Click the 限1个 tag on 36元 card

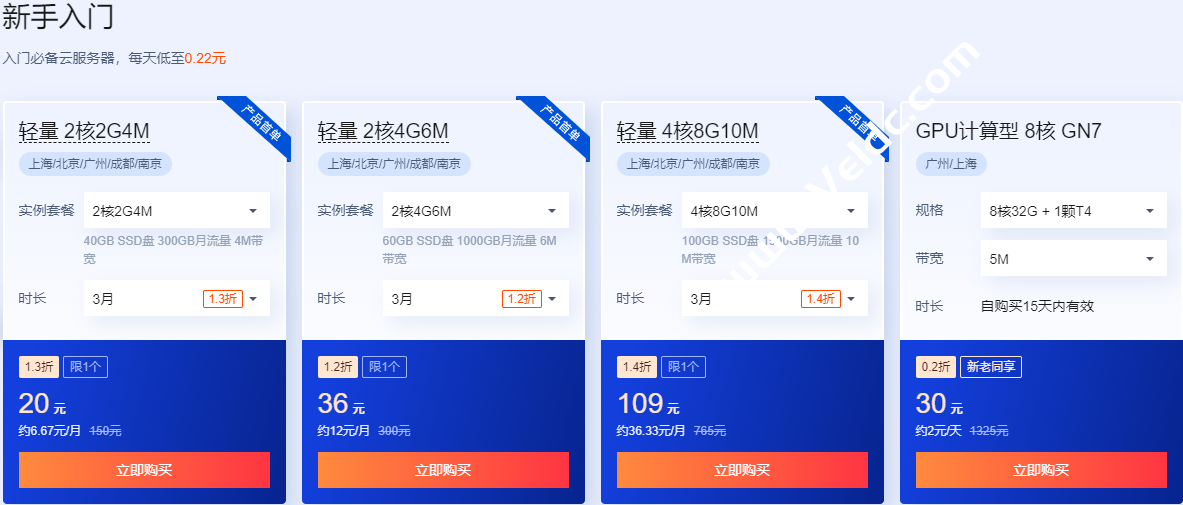(x=384, y=367)
